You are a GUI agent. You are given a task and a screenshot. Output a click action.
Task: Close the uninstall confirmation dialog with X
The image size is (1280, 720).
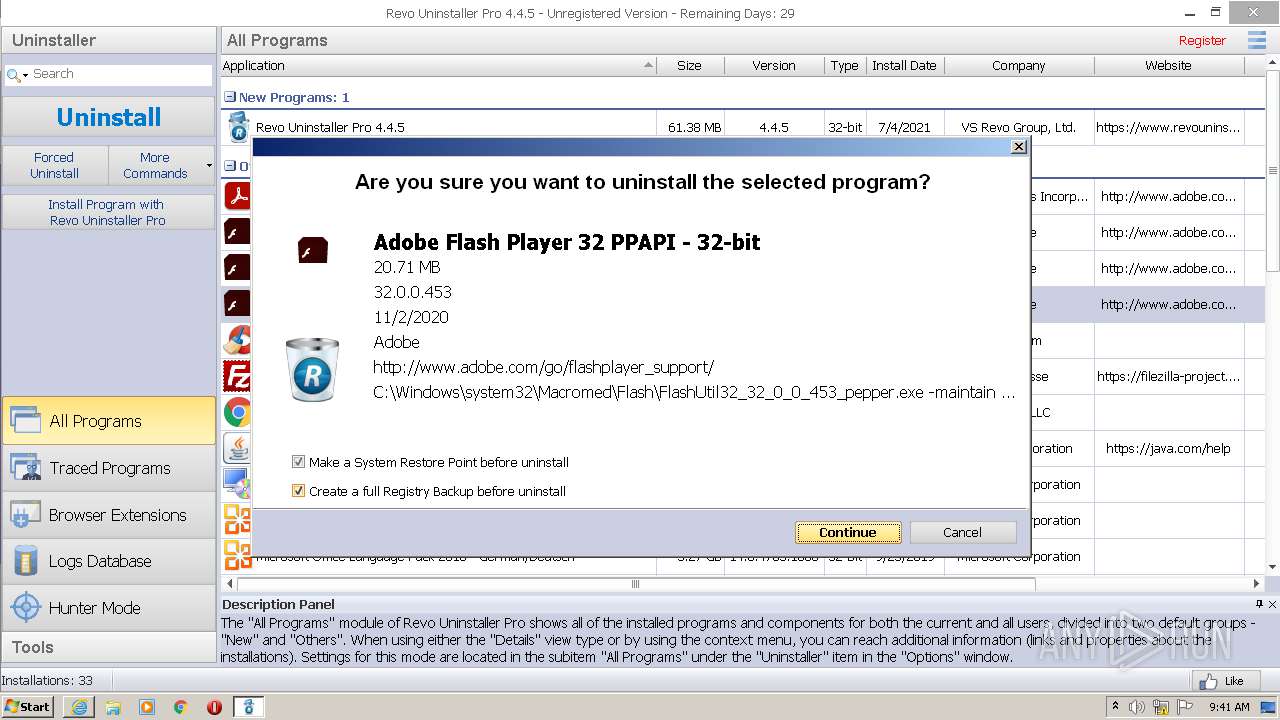click(1018, 146)
